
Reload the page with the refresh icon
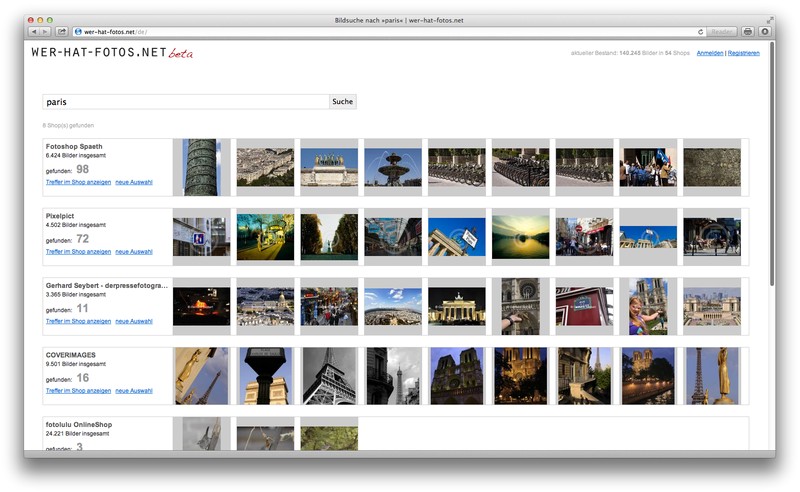pyautogui.click(x=701, y=32)
